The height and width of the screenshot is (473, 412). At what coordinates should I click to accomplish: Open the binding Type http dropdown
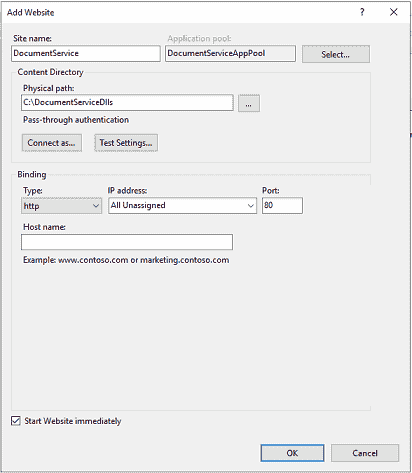coord(61,206)
